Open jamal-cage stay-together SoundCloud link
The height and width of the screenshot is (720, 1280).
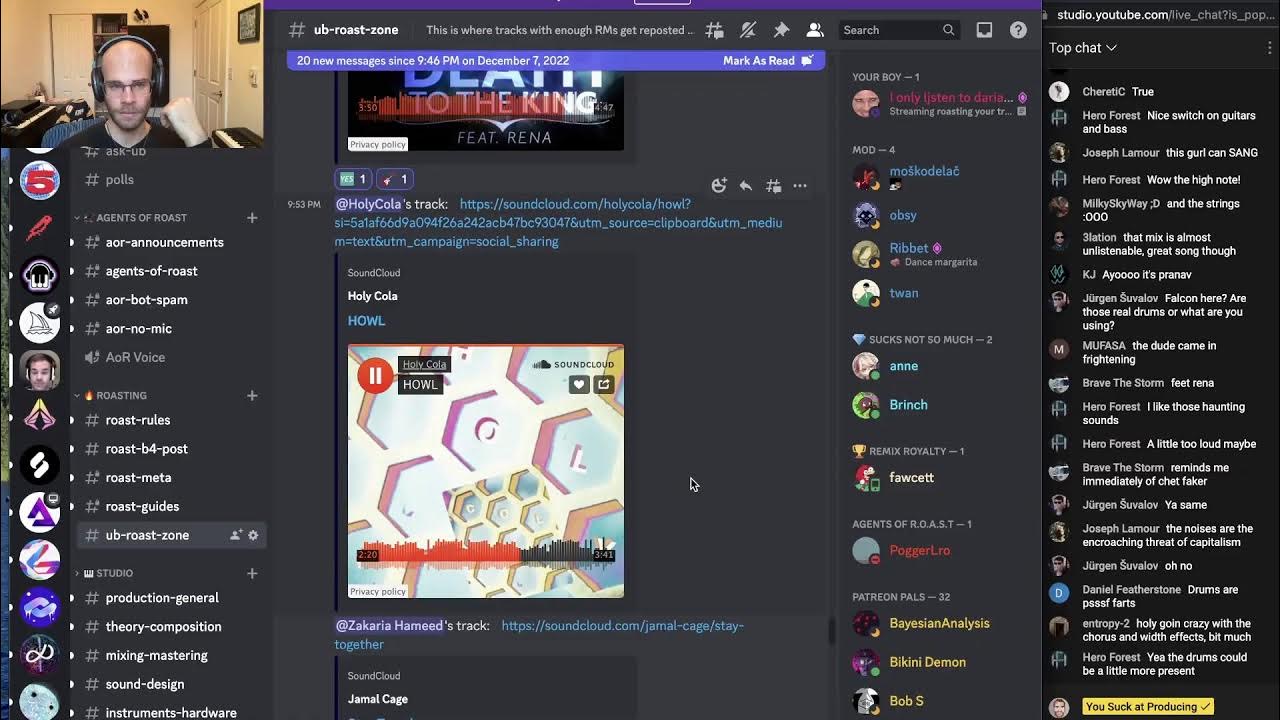[539, 635]
